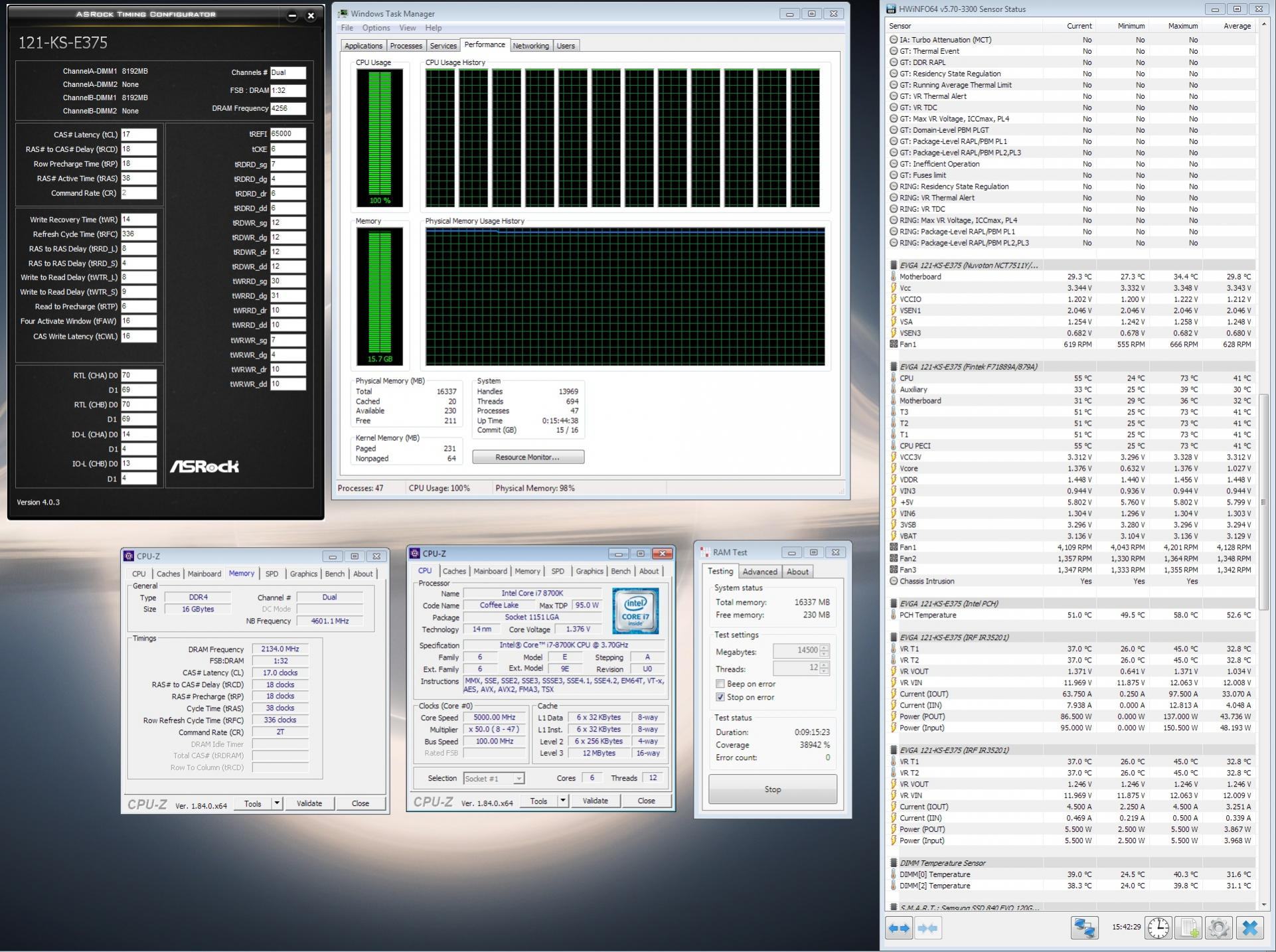
Task: Click the Task Manager title bar icon
Action: tap(343, 13)
